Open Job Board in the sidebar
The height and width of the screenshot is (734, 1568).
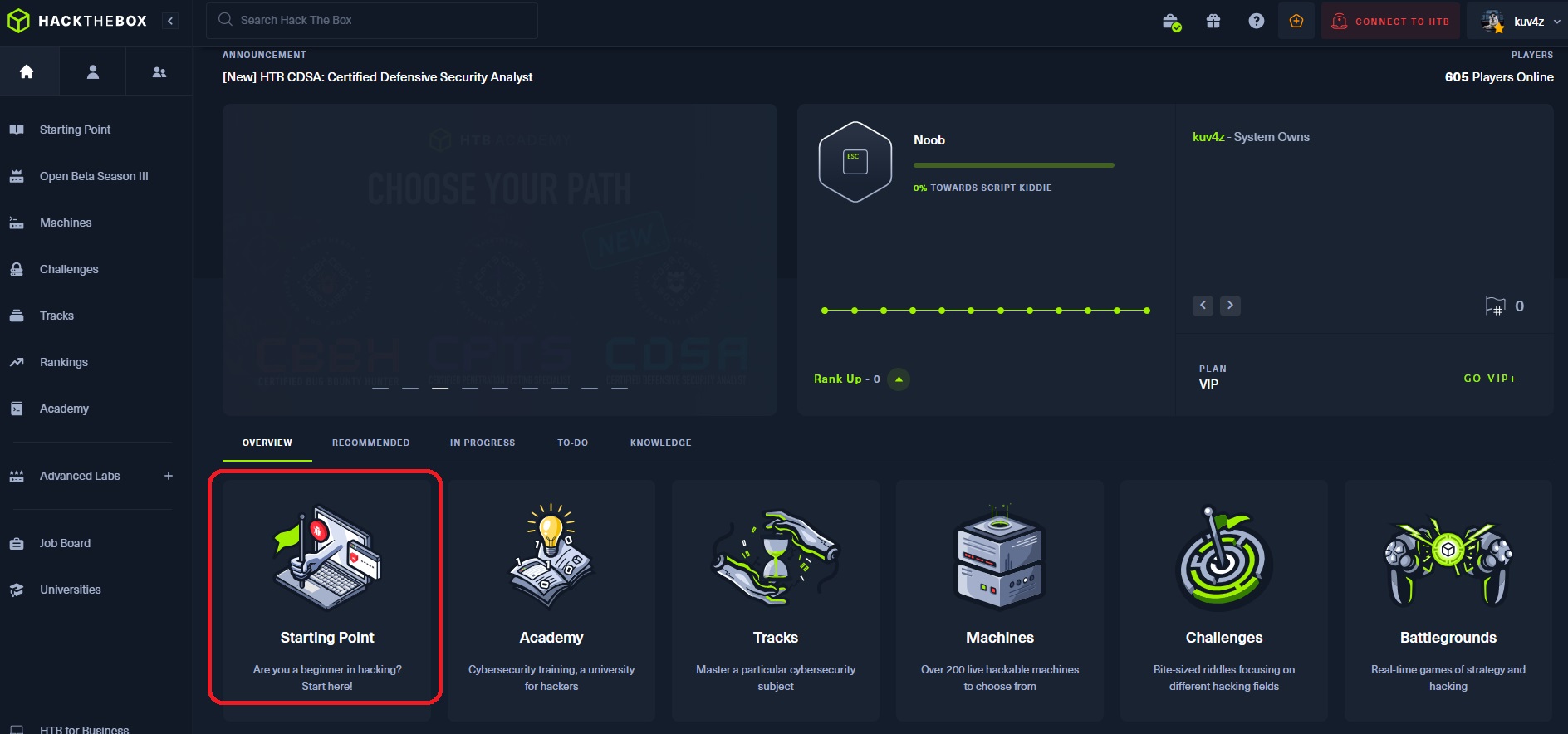(65, 543)
